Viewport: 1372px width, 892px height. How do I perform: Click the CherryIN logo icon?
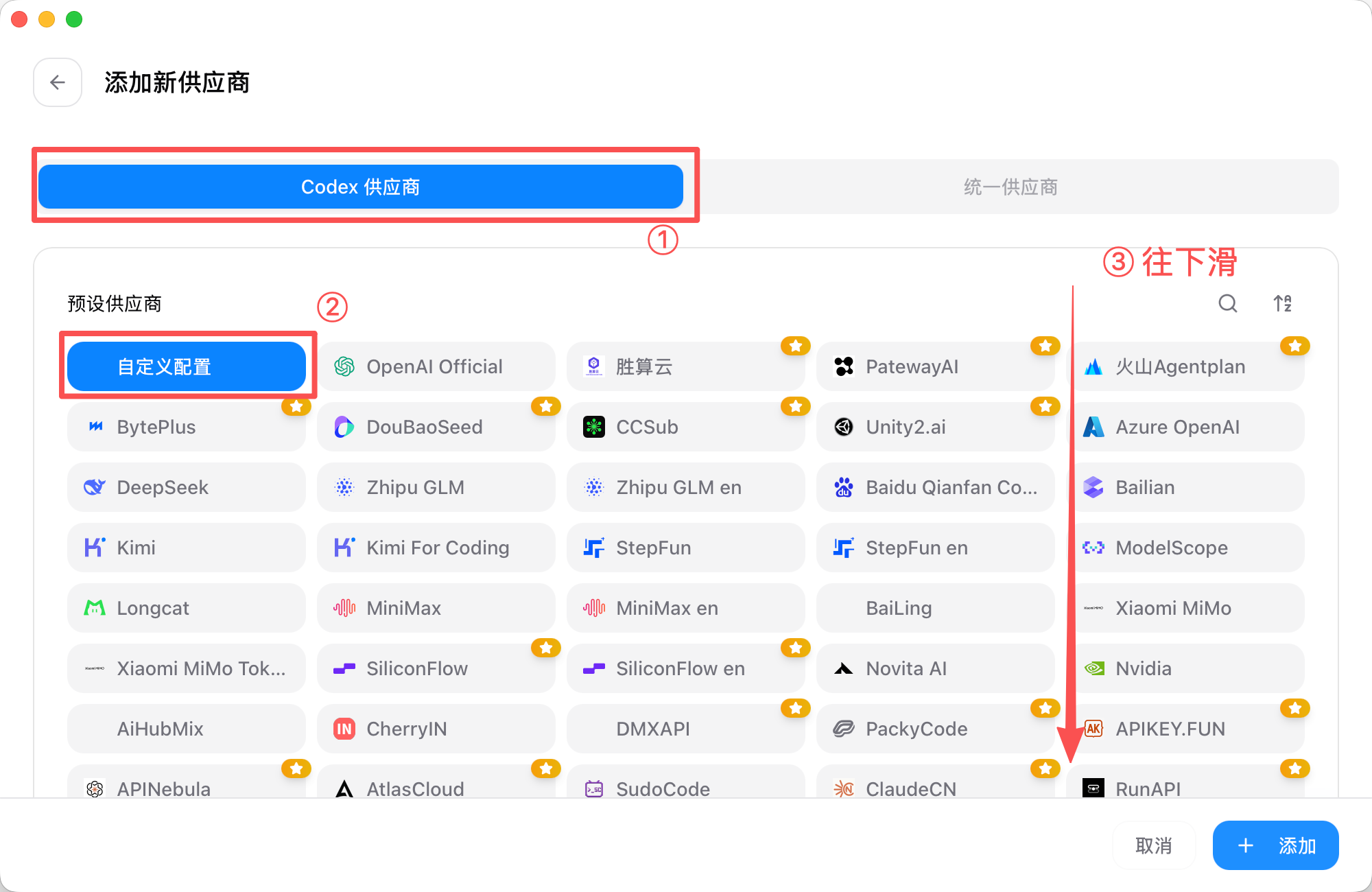(x=344, y=729)
